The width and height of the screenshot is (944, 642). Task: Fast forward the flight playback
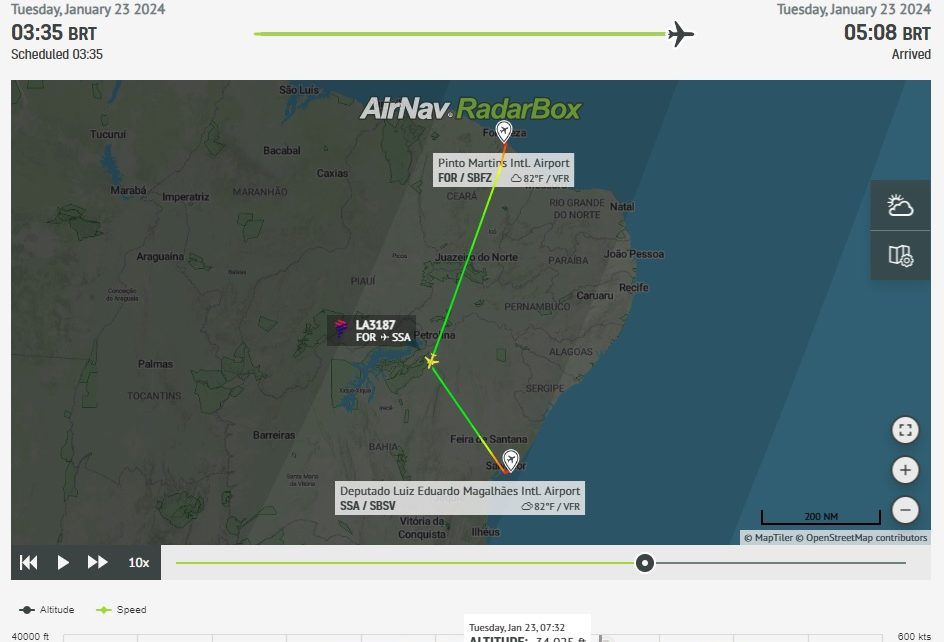pyautogui.click(x=98, y=563)
